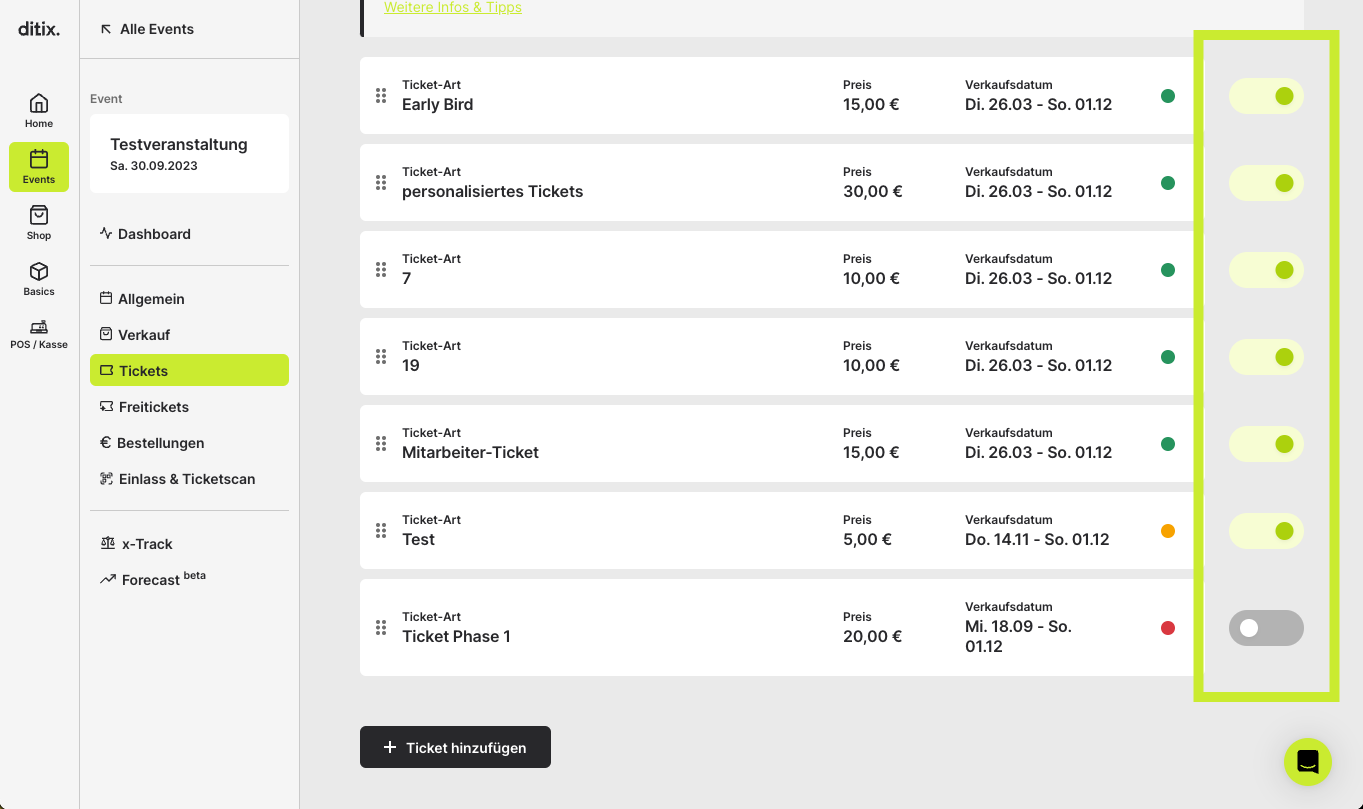Disable the Early Bird ticket toggle

pos(1266,96)
